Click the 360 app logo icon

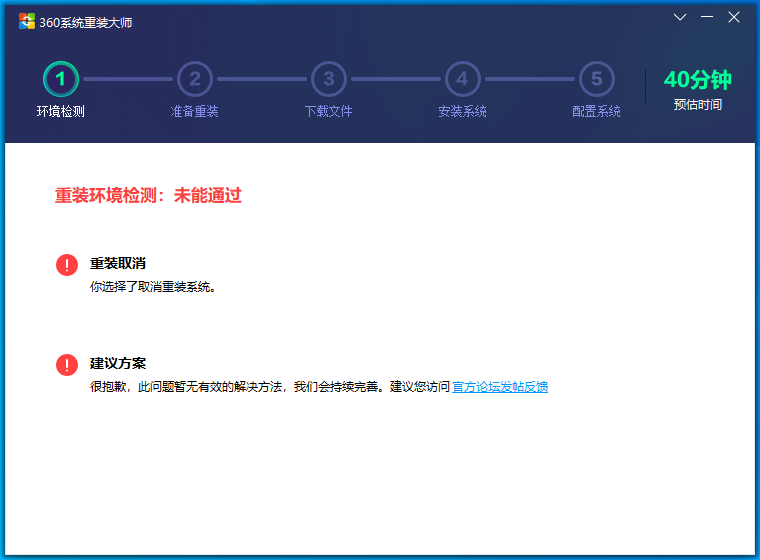coord(27,22)
